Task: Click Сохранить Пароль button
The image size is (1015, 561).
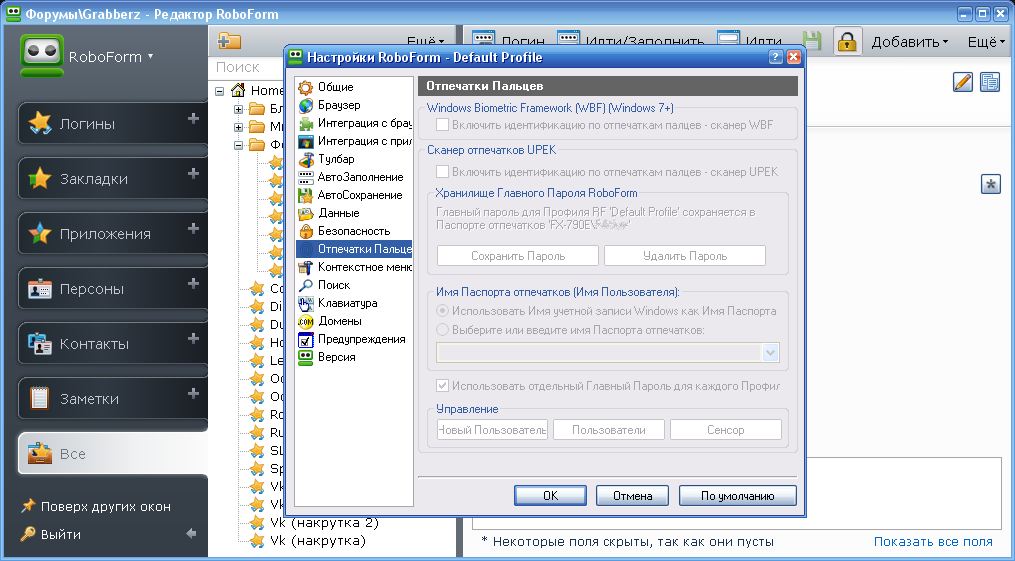Action: (x=518, y=256)
